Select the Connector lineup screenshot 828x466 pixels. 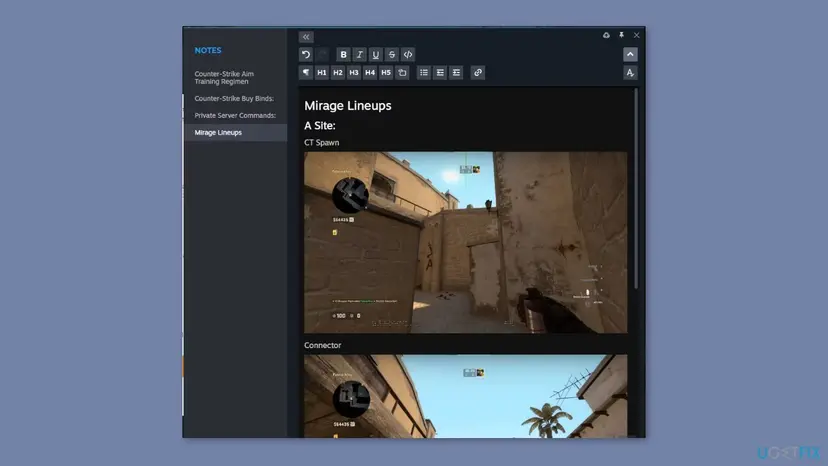point(465,396)
